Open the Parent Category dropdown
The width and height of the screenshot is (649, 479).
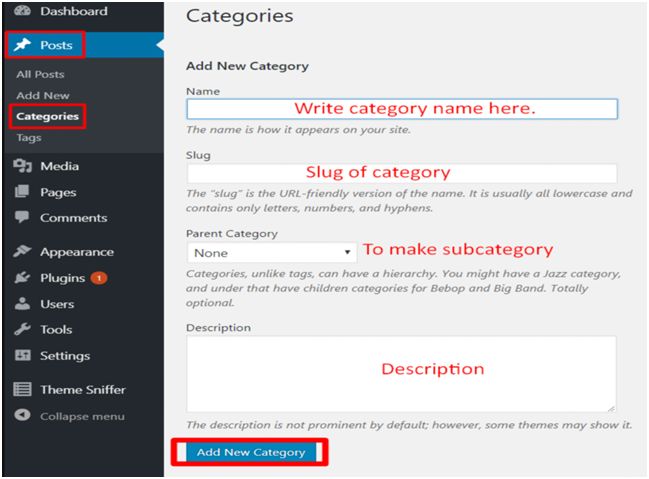(271, 253)
